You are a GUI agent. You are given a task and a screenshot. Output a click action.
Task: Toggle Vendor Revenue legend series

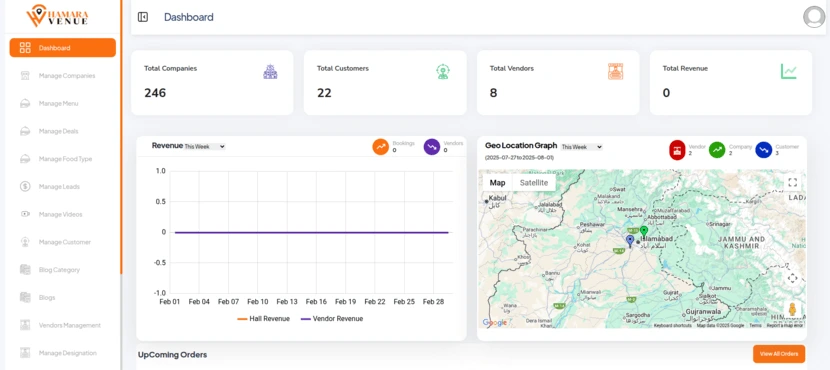[x=332, y=319]
